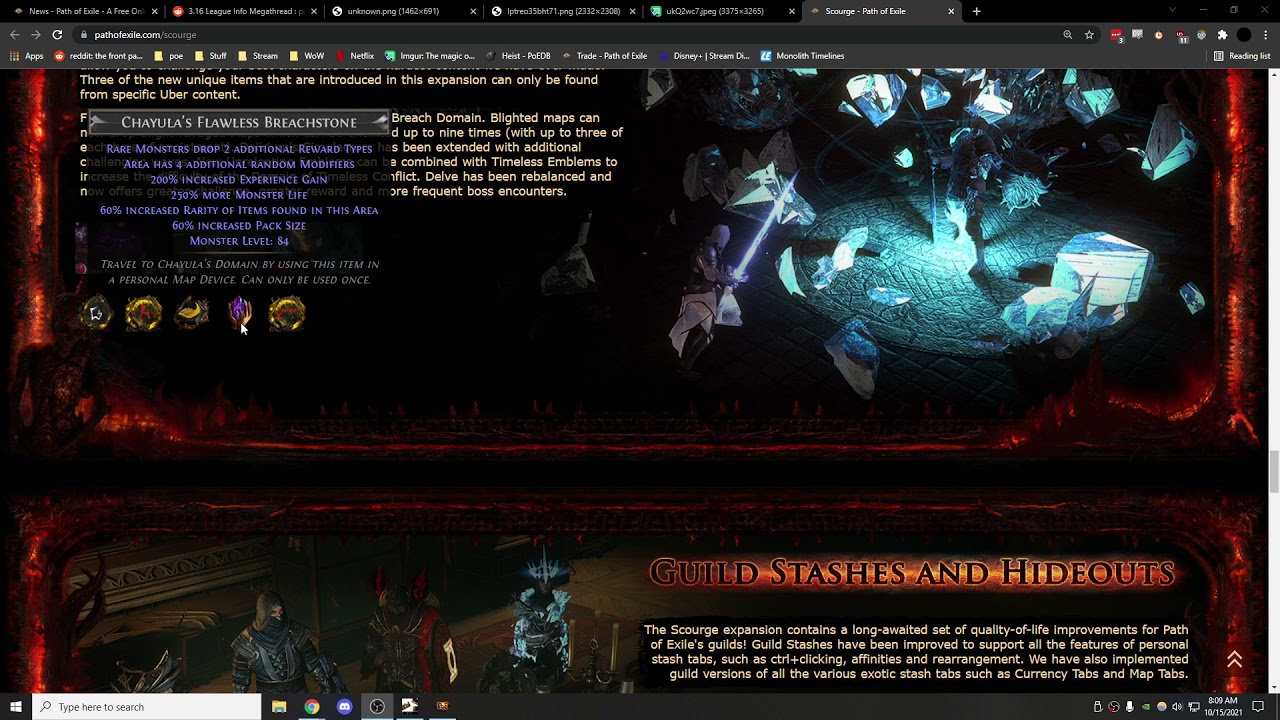Click the fifth breachstone icon in the row
This screenshot has width=1280, height=720.
(x=287, y=314)
